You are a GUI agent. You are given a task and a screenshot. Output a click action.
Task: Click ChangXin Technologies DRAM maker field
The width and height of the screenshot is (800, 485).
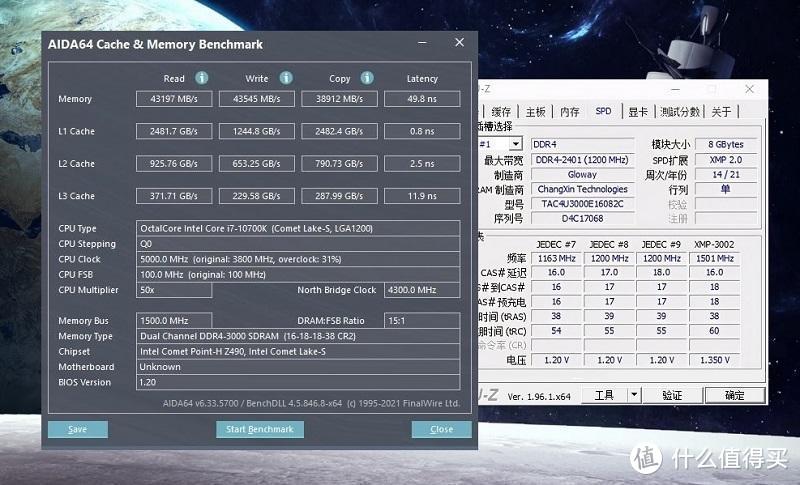click(x=582, y=189)
